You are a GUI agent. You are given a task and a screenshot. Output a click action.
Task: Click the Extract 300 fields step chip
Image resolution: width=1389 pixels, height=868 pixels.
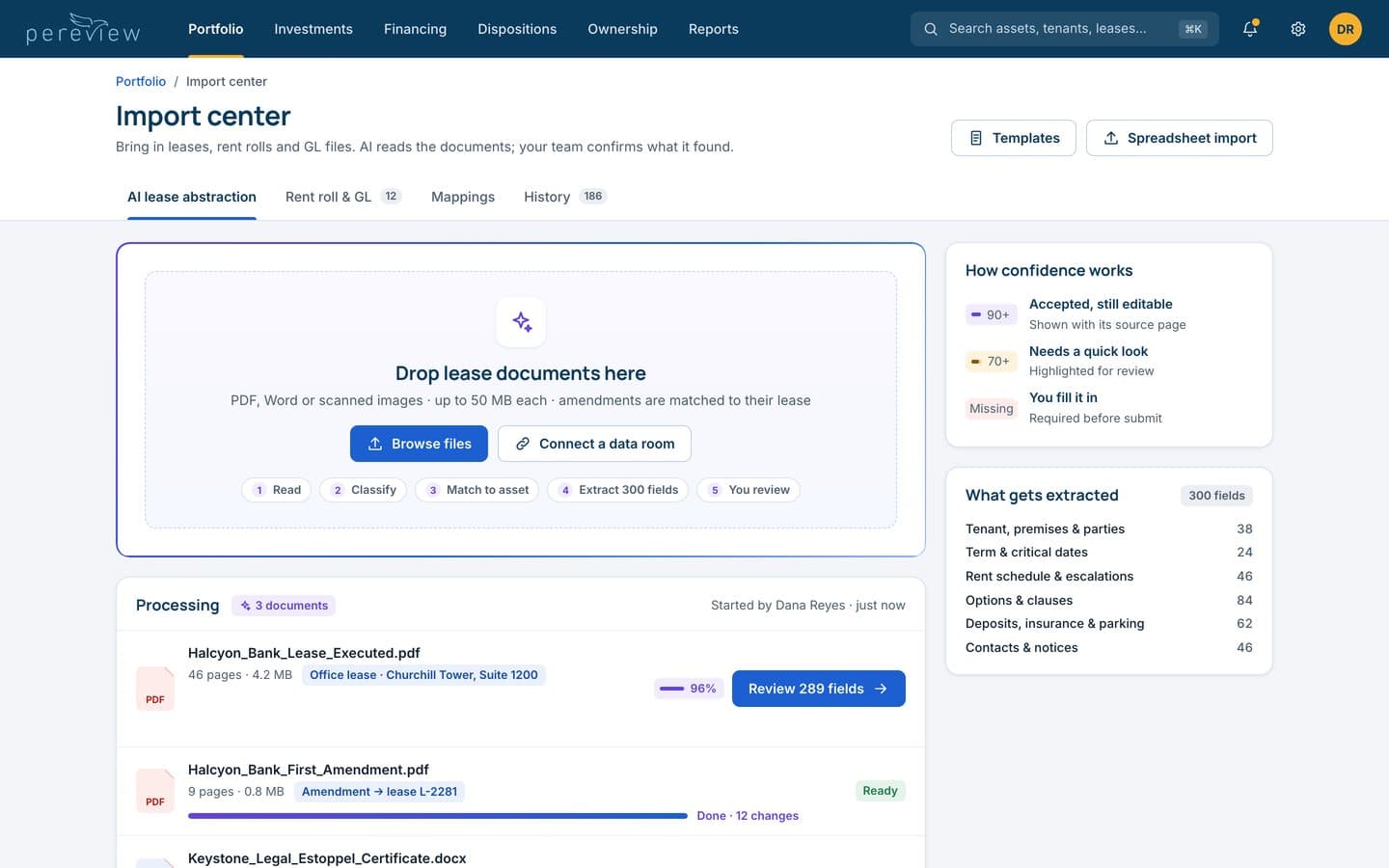[618, 490]
